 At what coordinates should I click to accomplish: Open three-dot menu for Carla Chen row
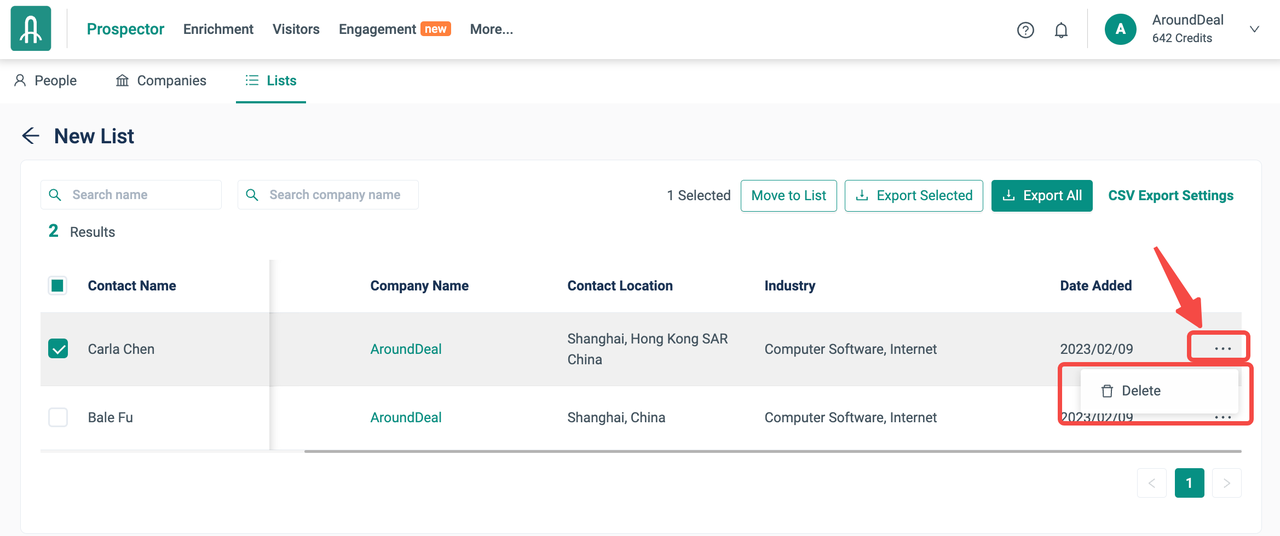click(1222, 348)
